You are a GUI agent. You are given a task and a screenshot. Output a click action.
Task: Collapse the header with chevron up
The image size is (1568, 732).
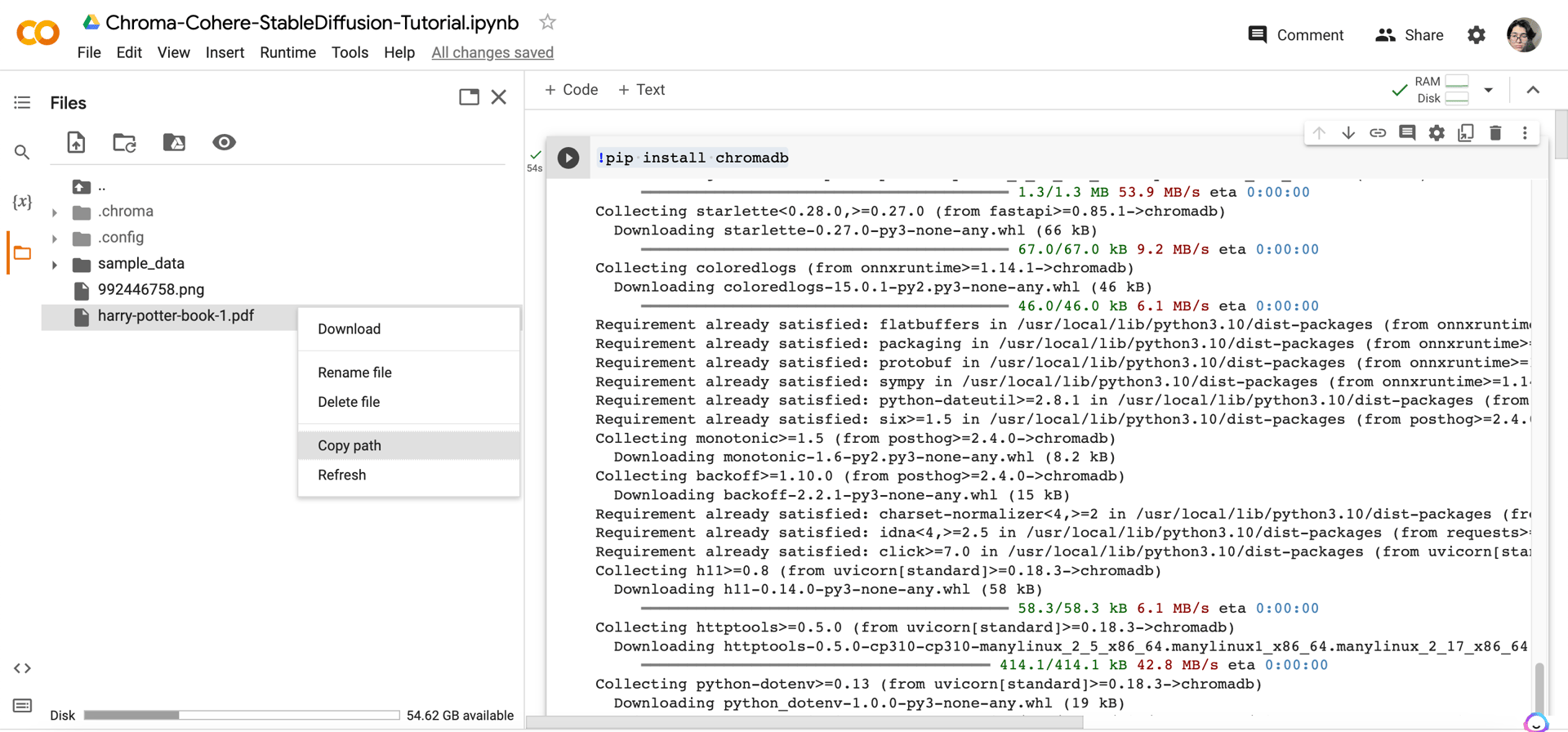pyautogui.click(x=1533, y=90)
